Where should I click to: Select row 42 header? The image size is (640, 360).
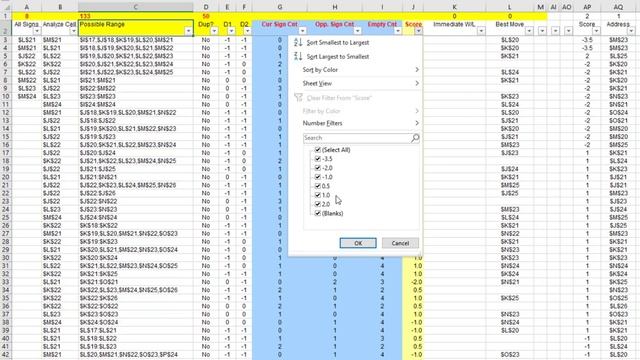point(6,355)
